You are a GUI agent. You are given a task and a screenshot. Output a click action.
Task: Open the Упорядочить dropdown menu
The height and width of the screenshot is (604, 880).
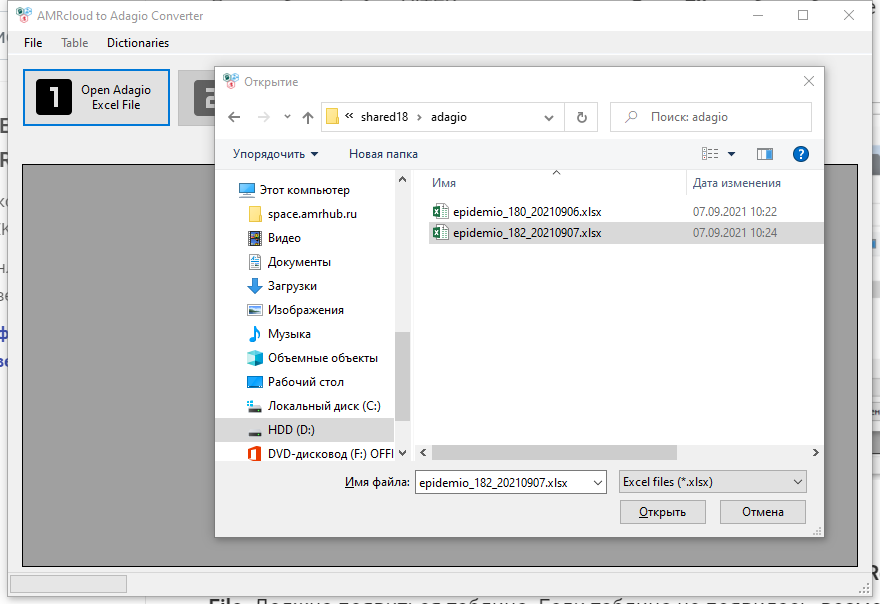coord(276,154)
